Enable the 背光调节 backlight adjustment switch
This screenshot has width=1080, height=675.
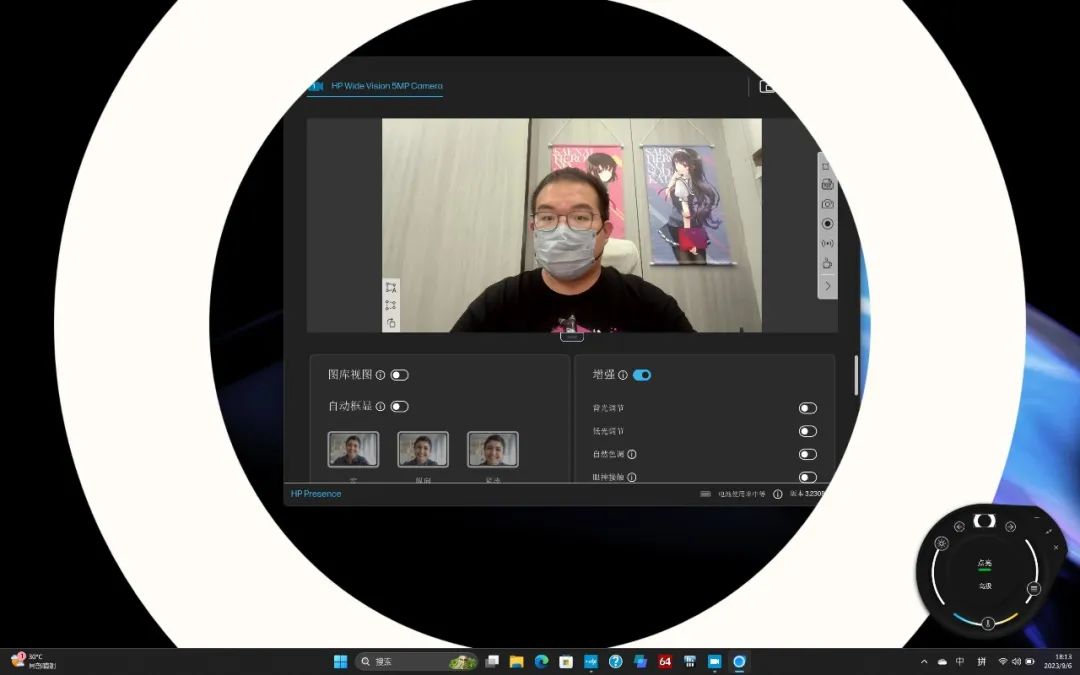pos(808,408)
